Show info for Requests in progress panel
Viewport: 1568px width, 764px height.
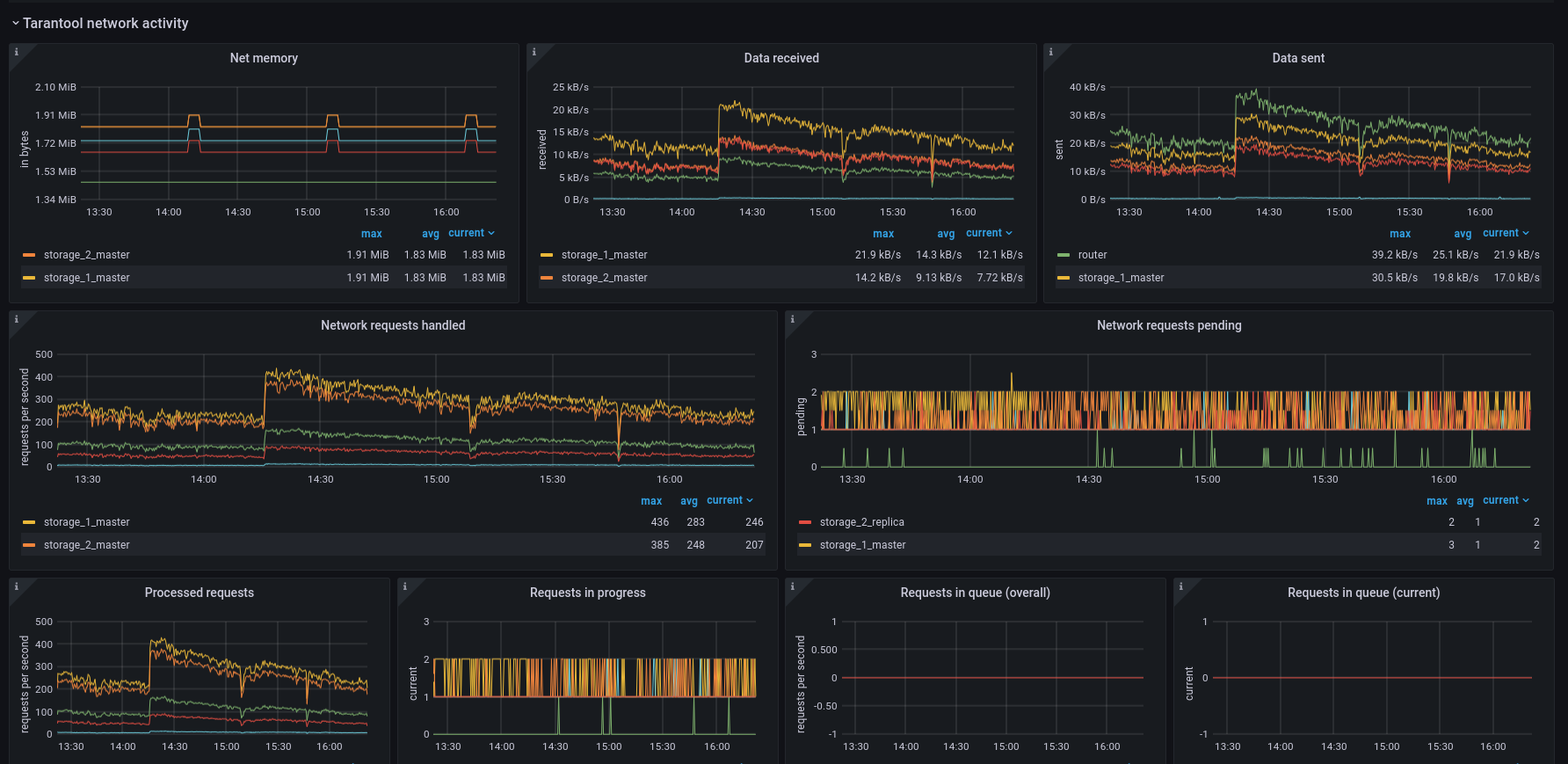pyautogui.click(x=405, y=586)
